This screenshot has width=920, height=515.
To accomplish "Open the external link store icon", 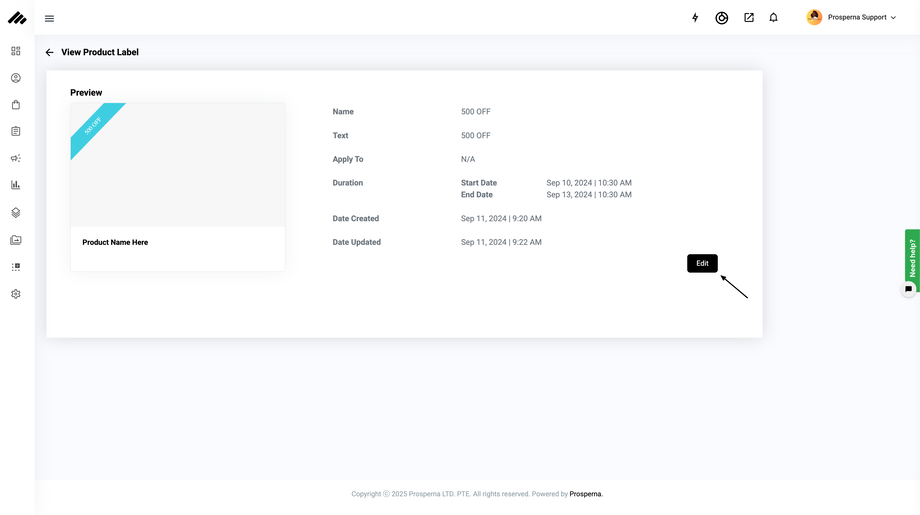I will coord(749,18).
